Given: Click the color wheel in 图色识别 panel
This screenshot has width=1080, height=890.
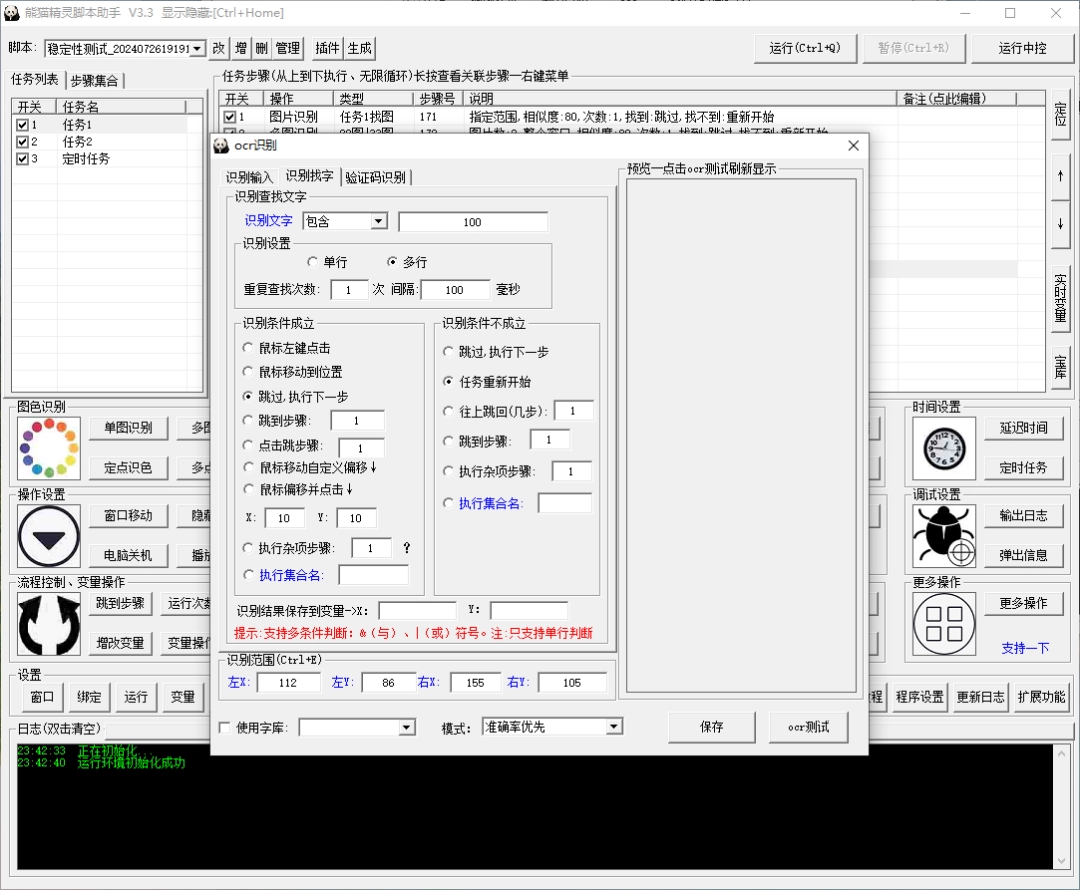Looking at the screenshot, I should click(x=47, y=448).
